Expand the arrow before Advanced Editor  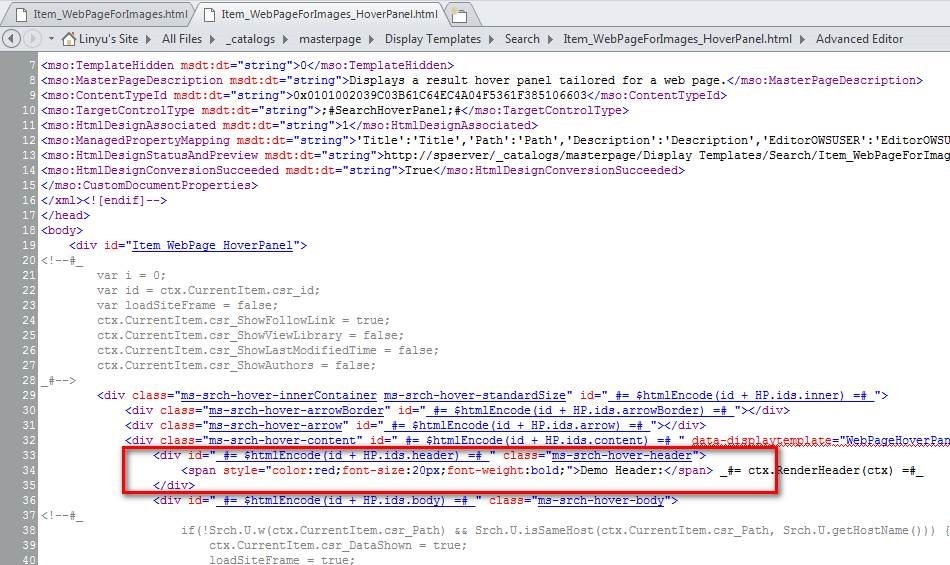pyautogui.click(x=802, y=39)
